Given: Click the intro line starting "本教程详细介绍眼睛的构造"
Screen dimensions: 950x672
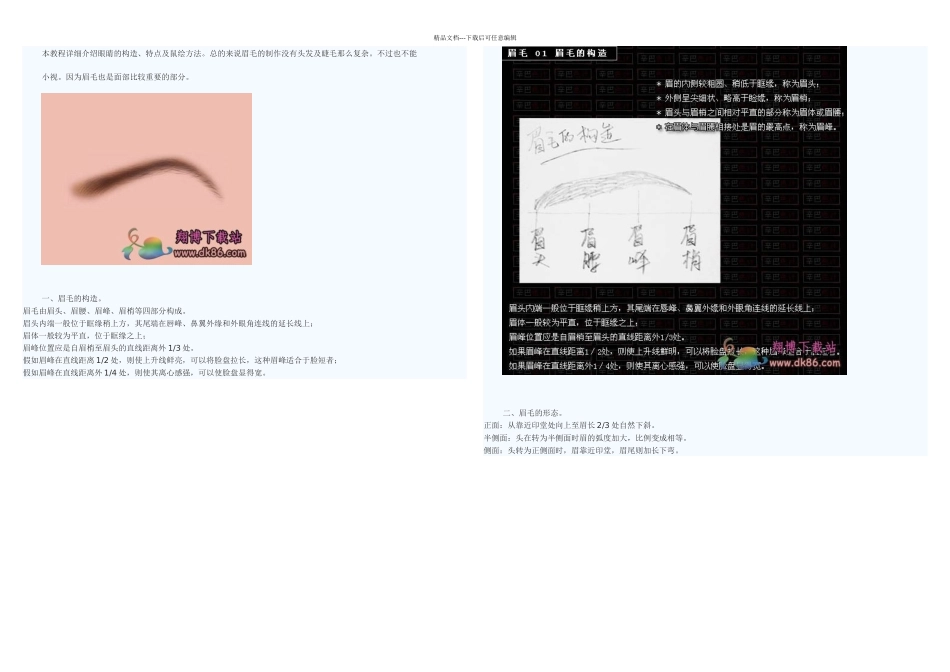Looking at the screenshot, I should point(229,53).
